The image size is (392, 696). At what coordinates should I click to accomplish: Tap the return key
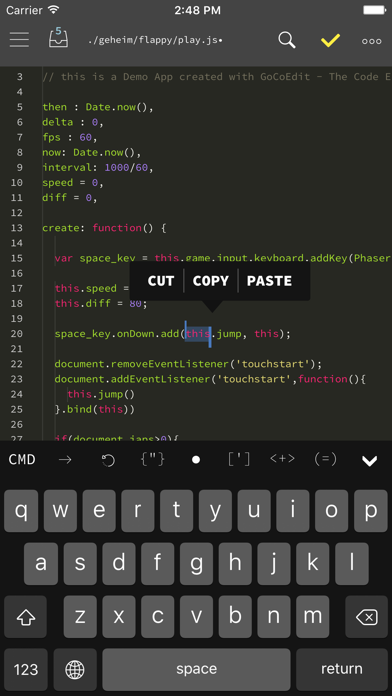pos(342,669)
